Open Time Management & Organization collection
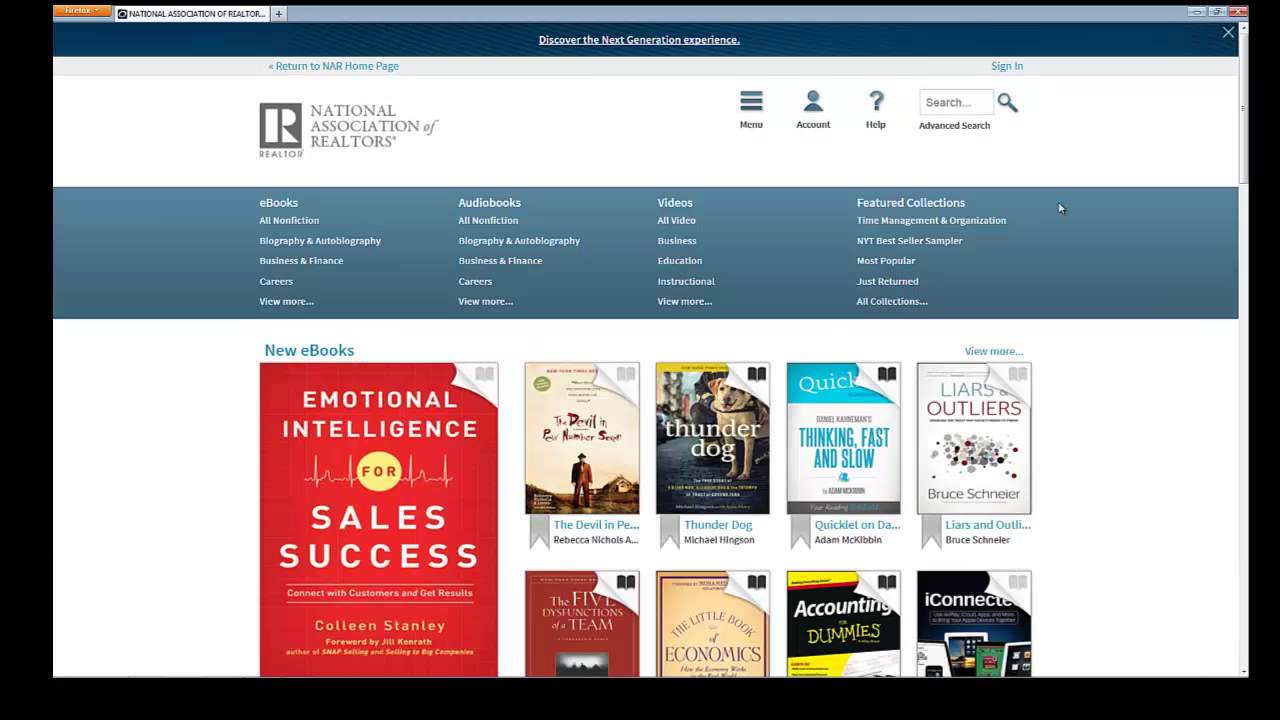This screenshot has width=1280, height=720. click(x=931, y=220)
